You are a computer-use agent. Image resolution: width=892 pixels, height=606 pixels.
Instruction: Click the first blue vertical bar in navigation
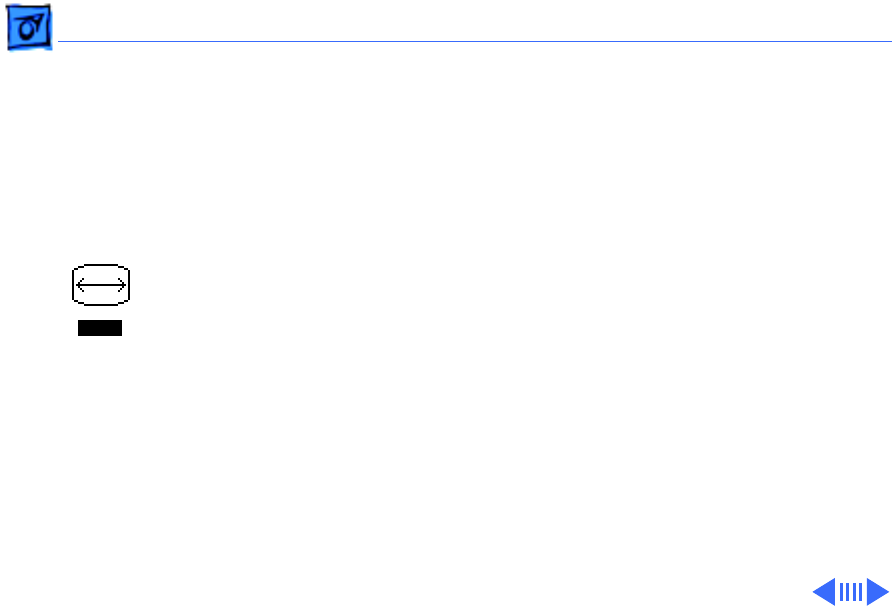[x=841, y=592]
